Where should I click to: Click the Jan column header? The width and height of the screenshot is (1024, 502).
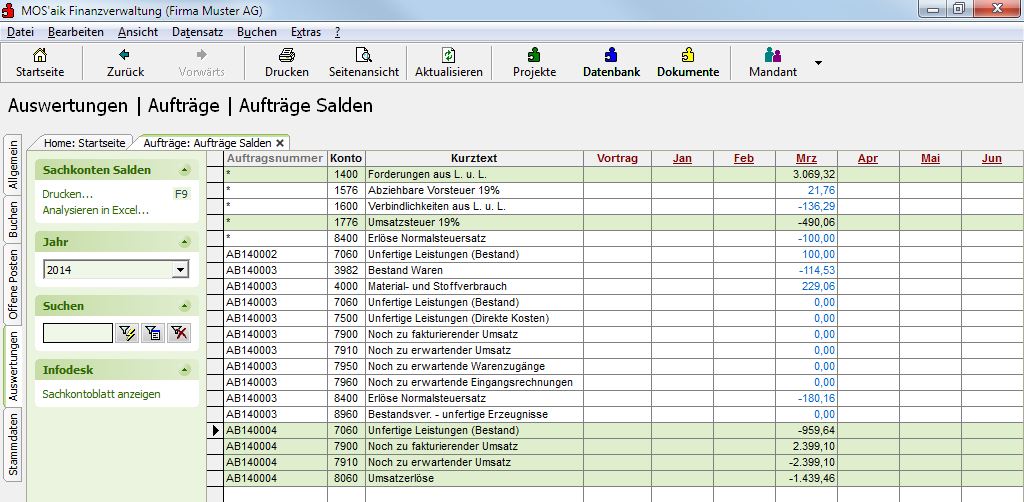682,158
